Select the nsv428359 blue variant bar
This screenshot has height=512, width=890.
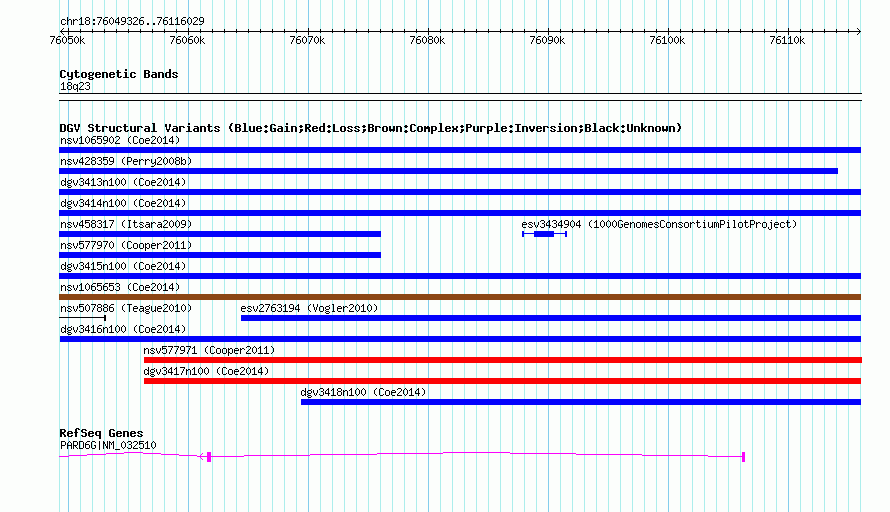coord(448,171)
